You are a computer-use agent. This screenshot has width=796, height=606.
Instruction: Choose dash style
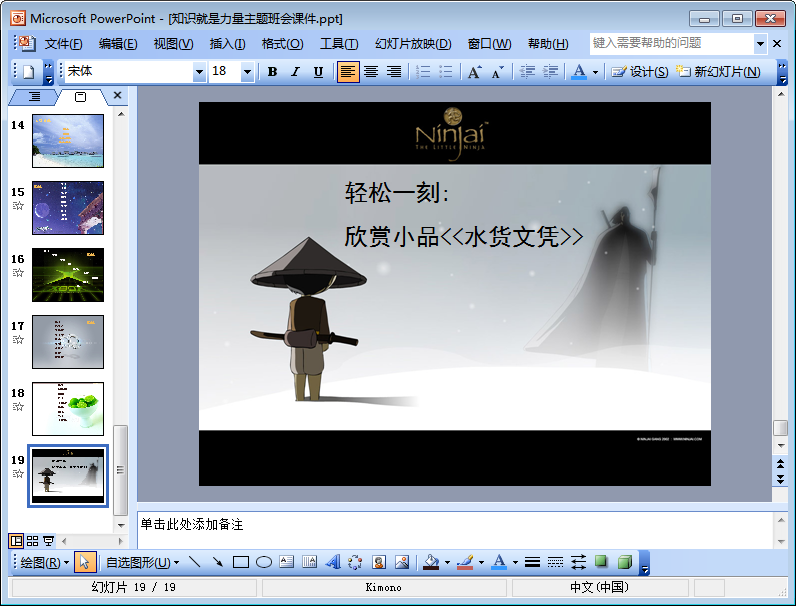click(x=555, y=562)
